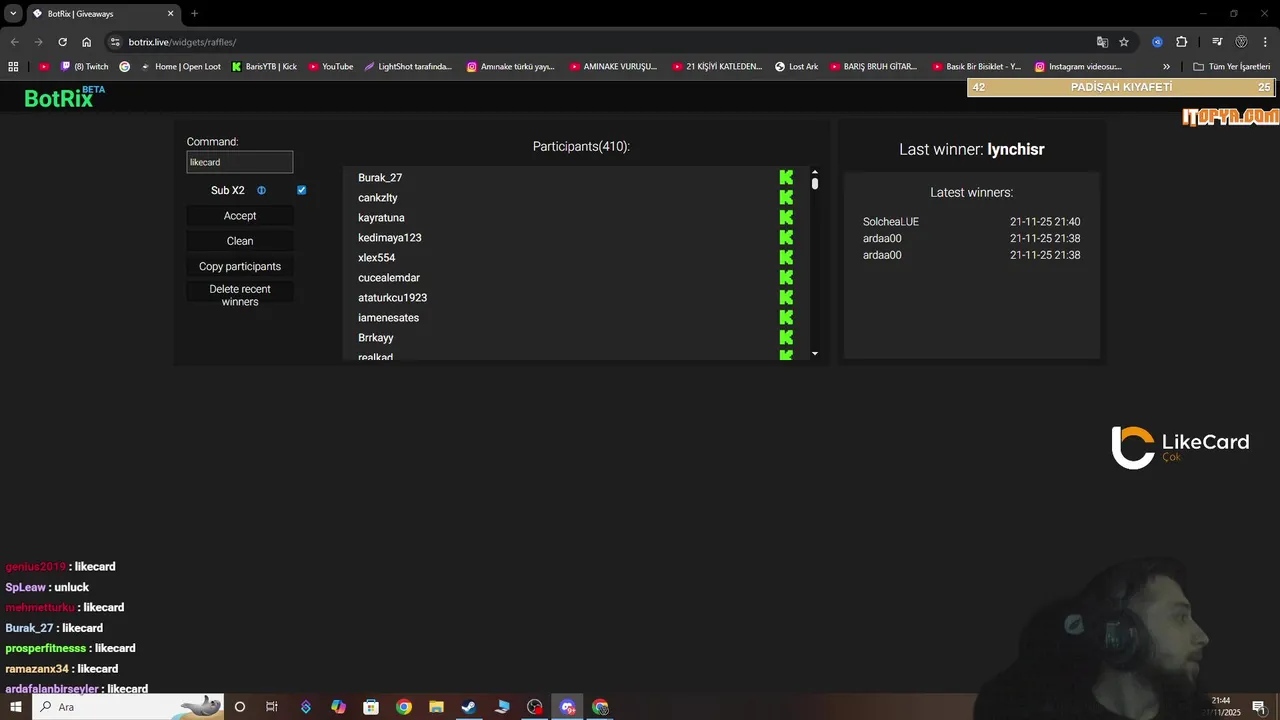
Task: Open the Tüm Yer İşaretleri folder
Action: pos(1232,67)
